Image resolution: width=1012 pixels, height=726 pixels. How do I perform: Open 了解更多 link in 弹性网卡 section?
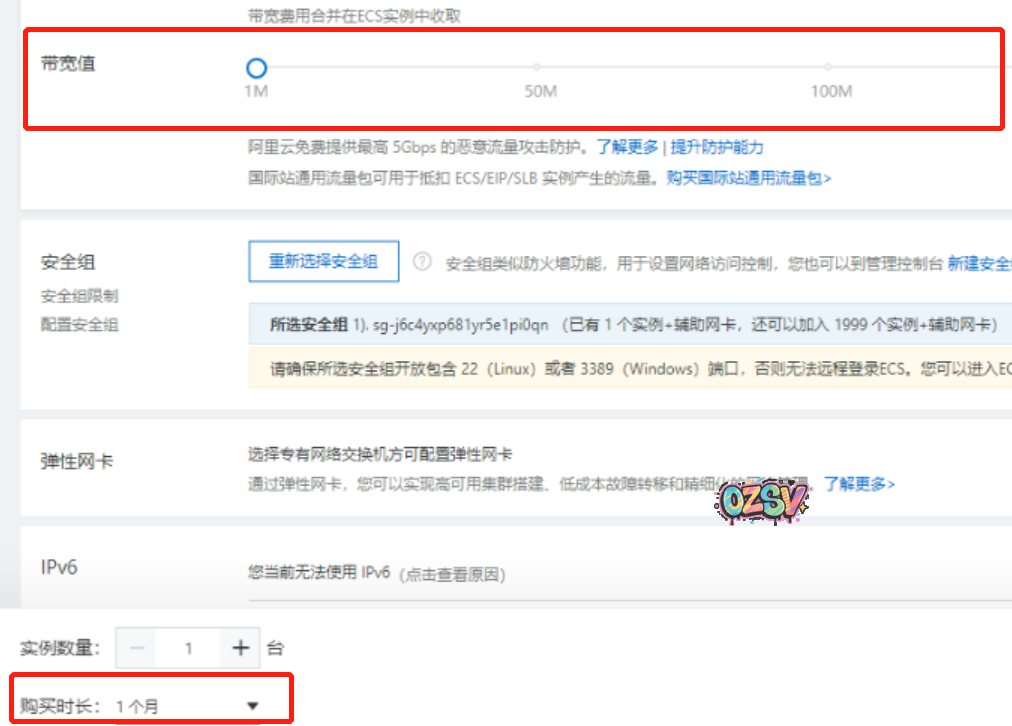click(x=858, y=484)
